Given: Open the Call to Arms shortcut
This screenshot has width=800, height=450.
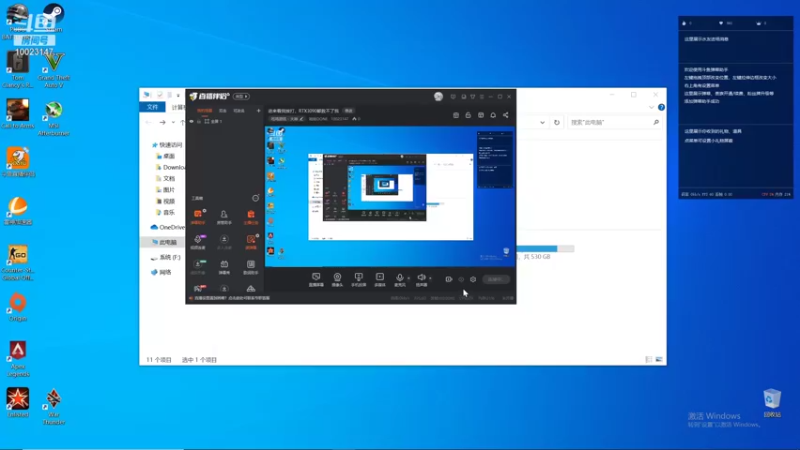Looking at the screenshot, I should [x=18, y=114].
